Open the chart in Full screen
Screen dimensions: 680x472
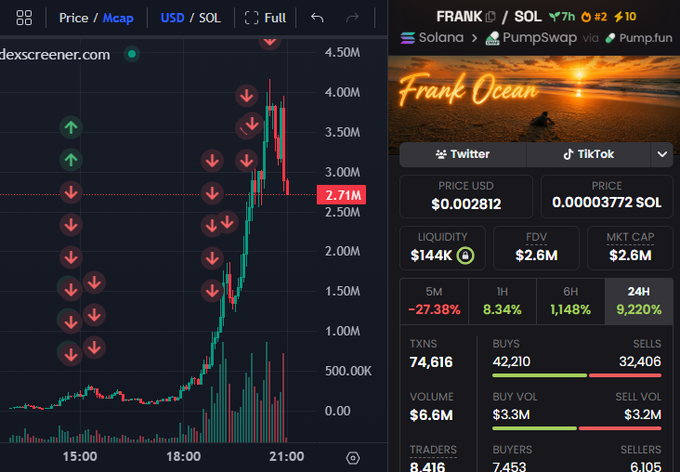tap(265, 18)
